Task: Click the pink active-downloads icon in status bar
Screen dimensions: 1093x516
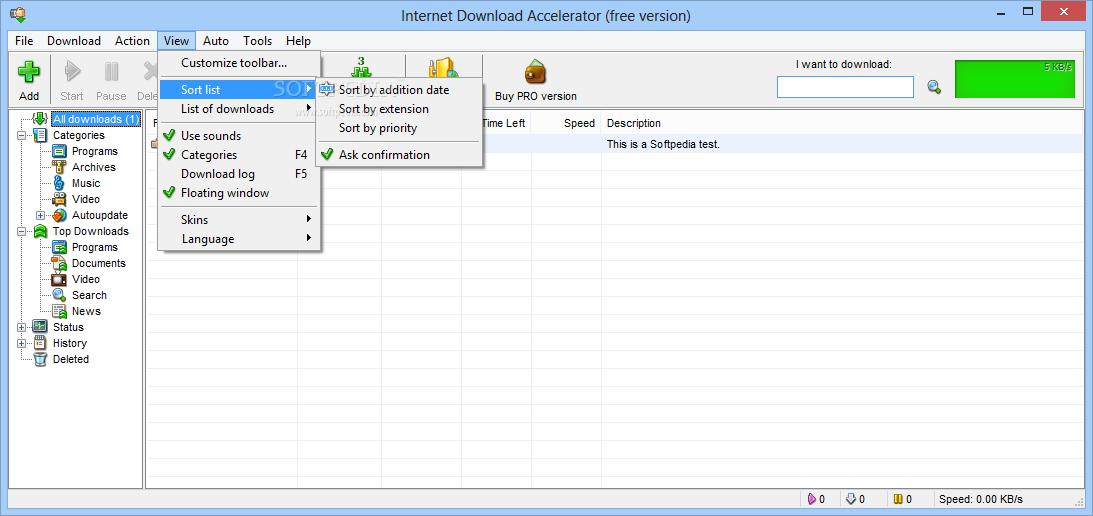Action: (x=811, y=499)
